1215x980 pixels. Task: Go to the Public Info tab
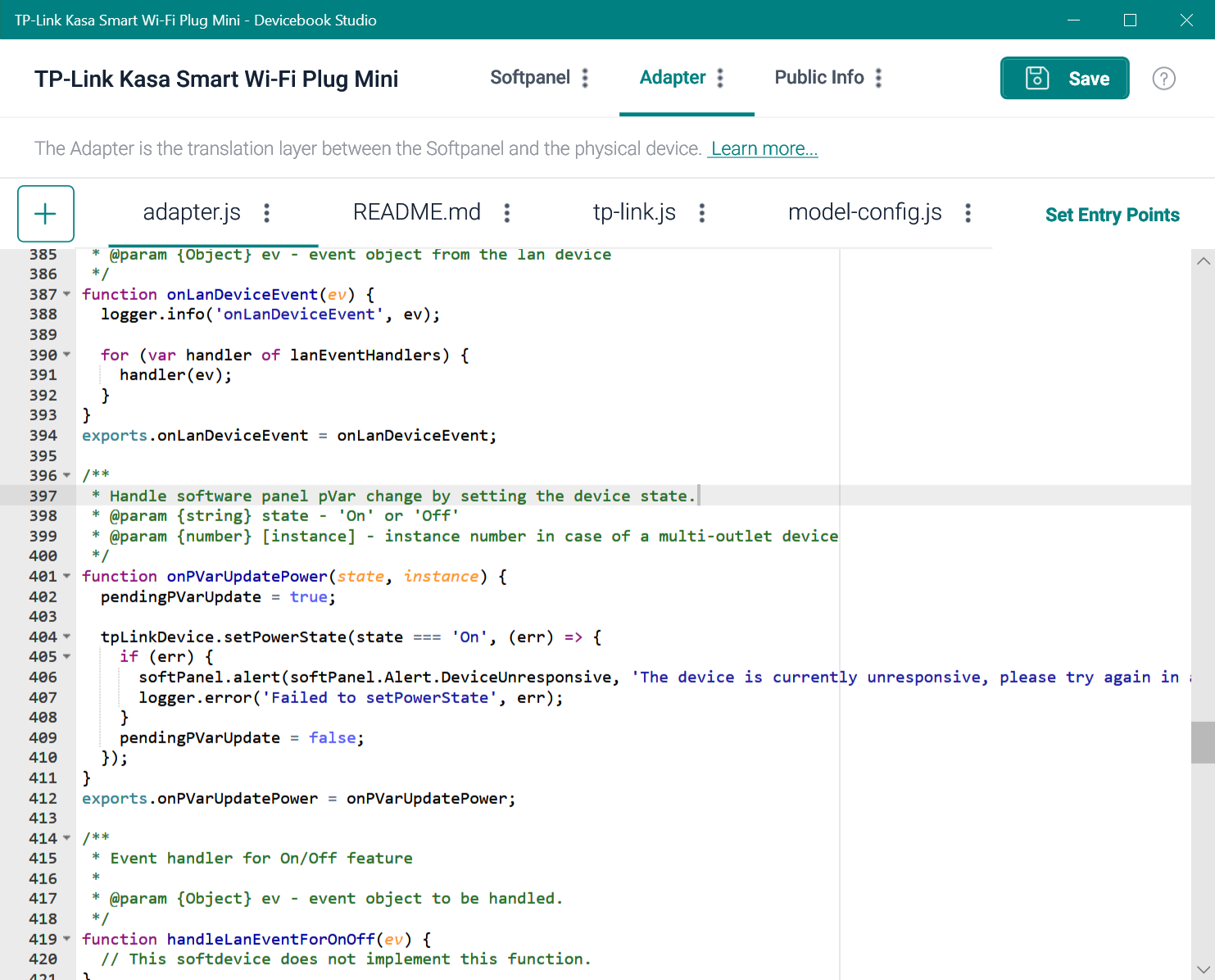819,78
